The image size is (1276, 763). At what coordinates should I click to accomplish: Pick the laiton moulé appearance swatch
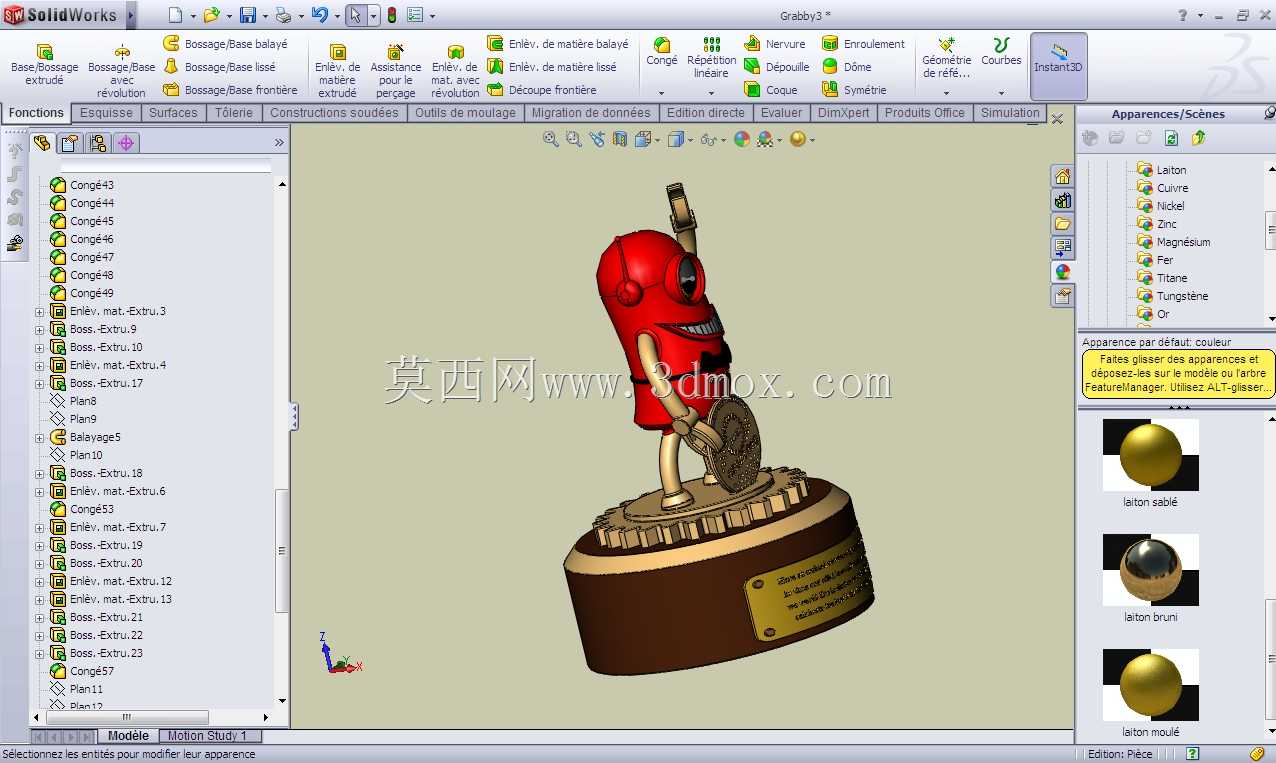pos(1150,685)
